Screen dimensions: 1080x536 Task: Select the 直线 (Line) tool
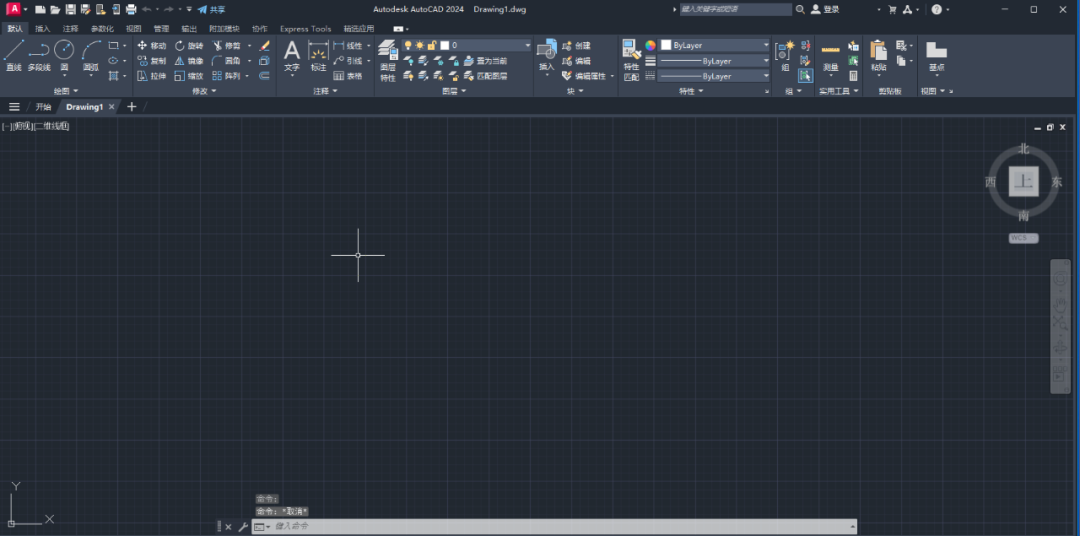click(x=13, y=55)
